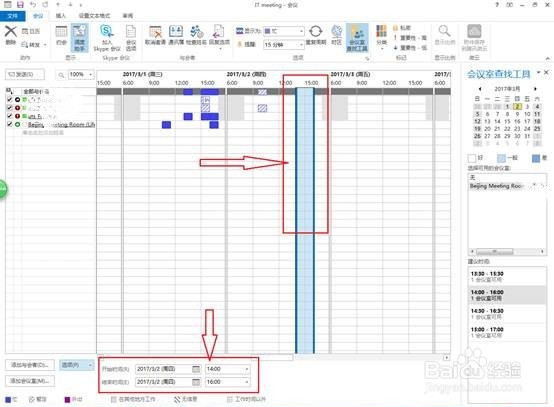Toggle the second attendee checkbox

10,108
